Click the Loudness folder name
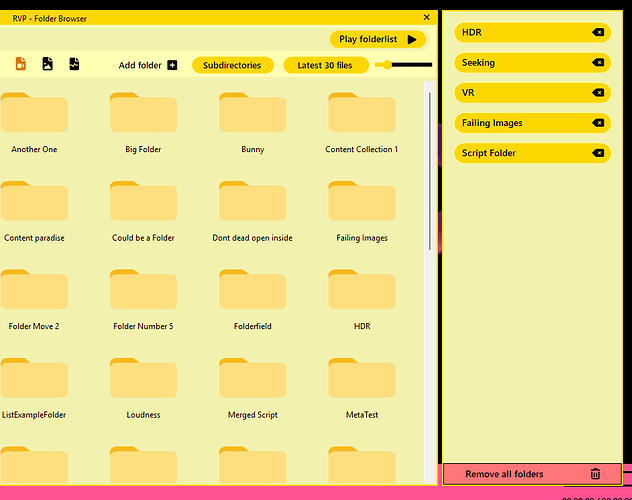 (143, 415)
